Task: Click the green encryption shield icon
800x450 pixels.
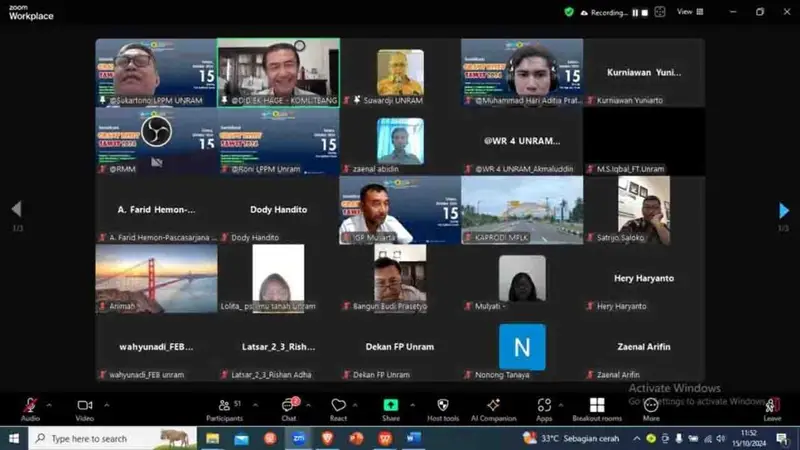Action: coord(569,12)
